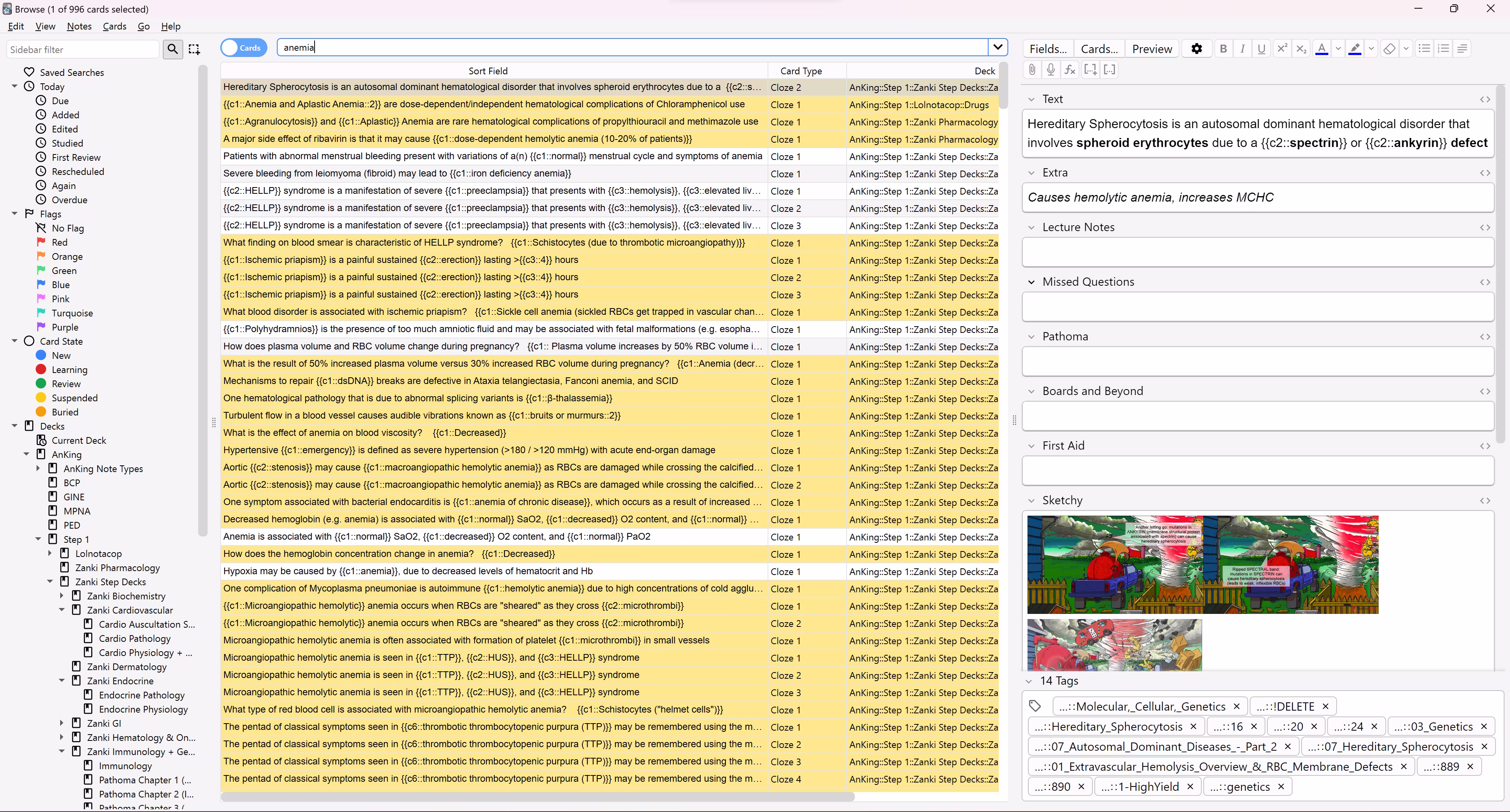Image resolution: width=1510 pixels, height=812 pixels.
Task: Preview the selected card
Action: [1152, 49]
